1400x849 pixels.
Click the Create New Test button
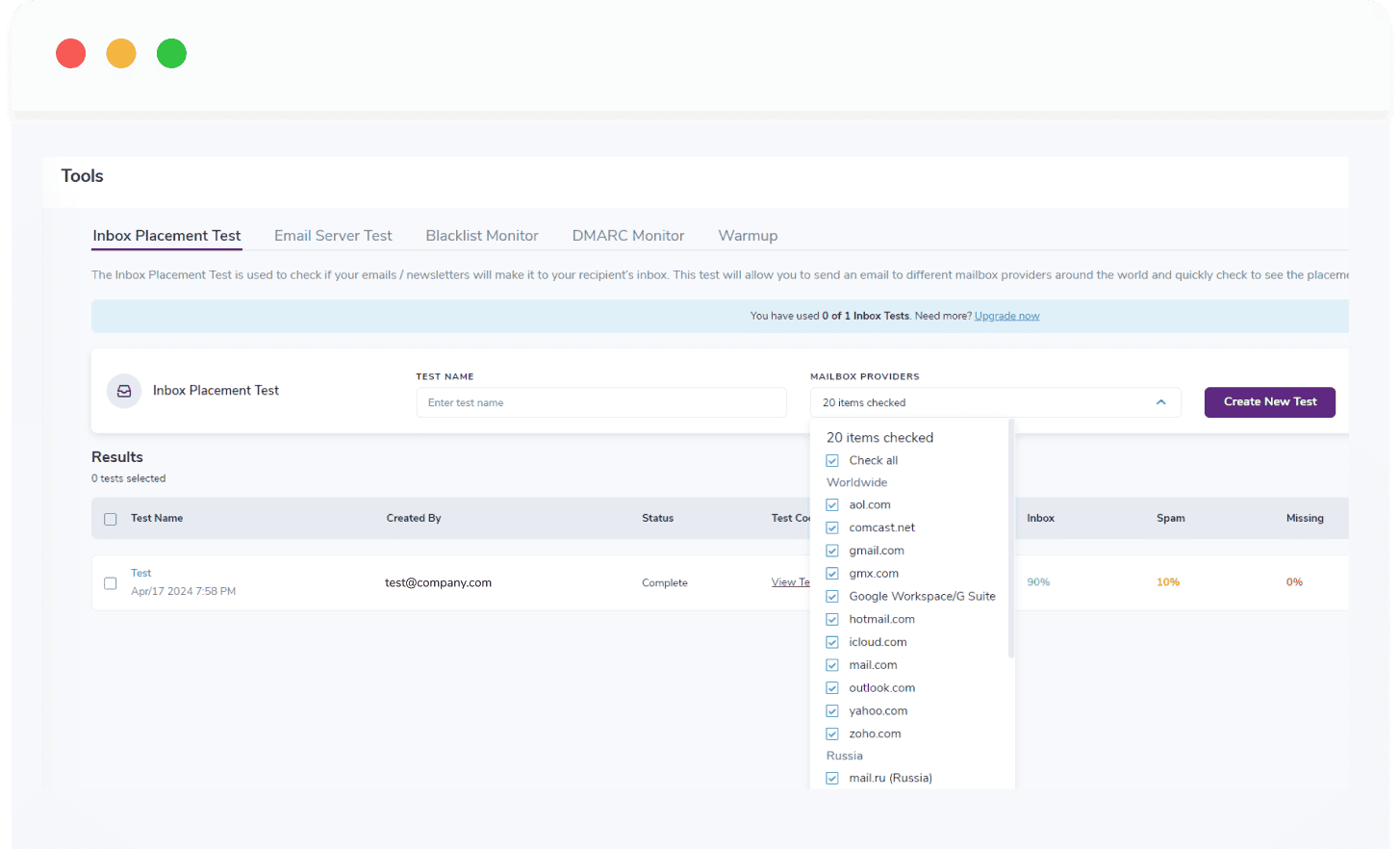[1269, 402]
